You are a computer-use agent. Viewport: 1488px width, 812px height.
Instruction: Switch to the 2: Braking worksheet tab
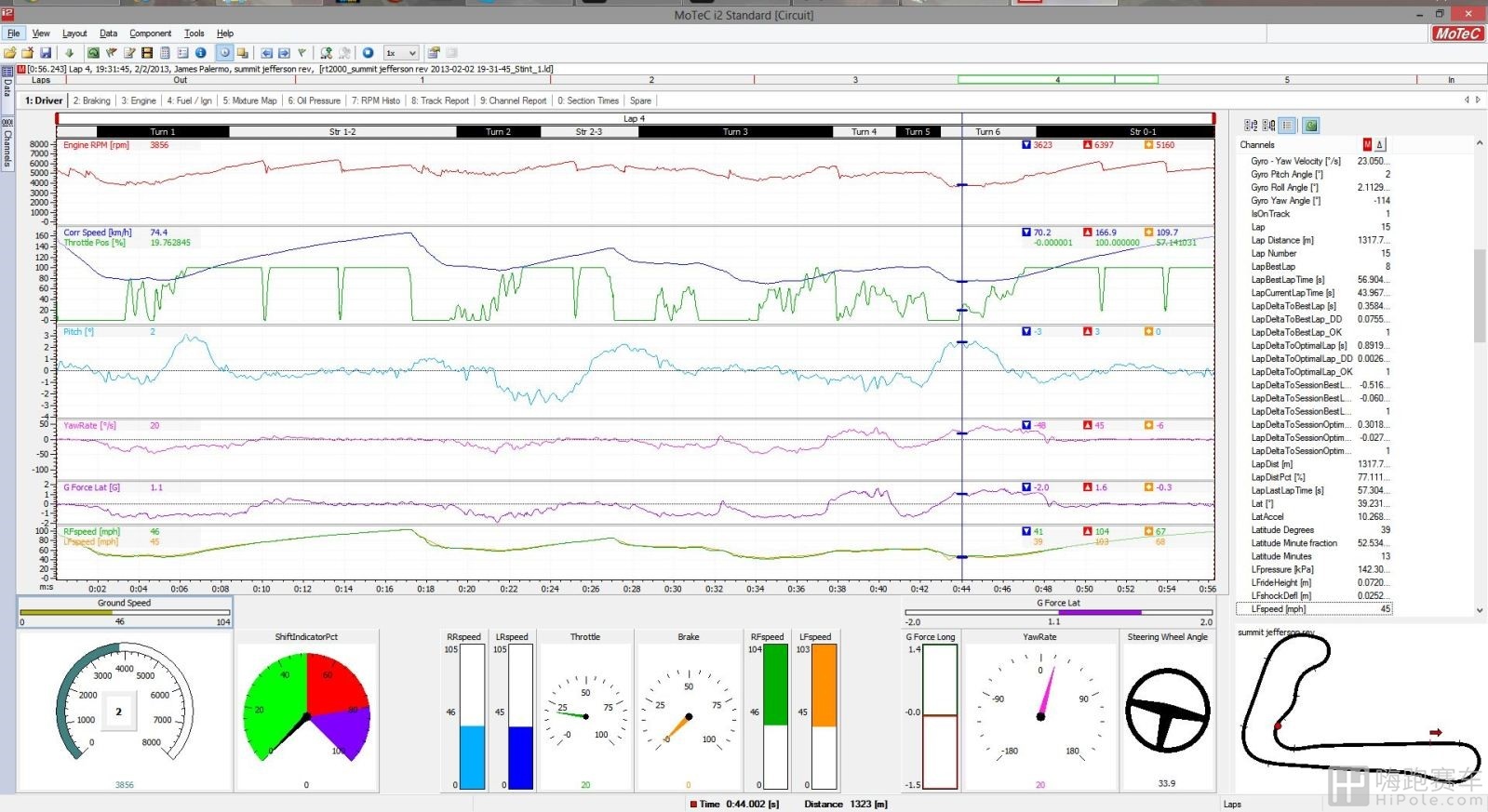(x=91, y=100)
